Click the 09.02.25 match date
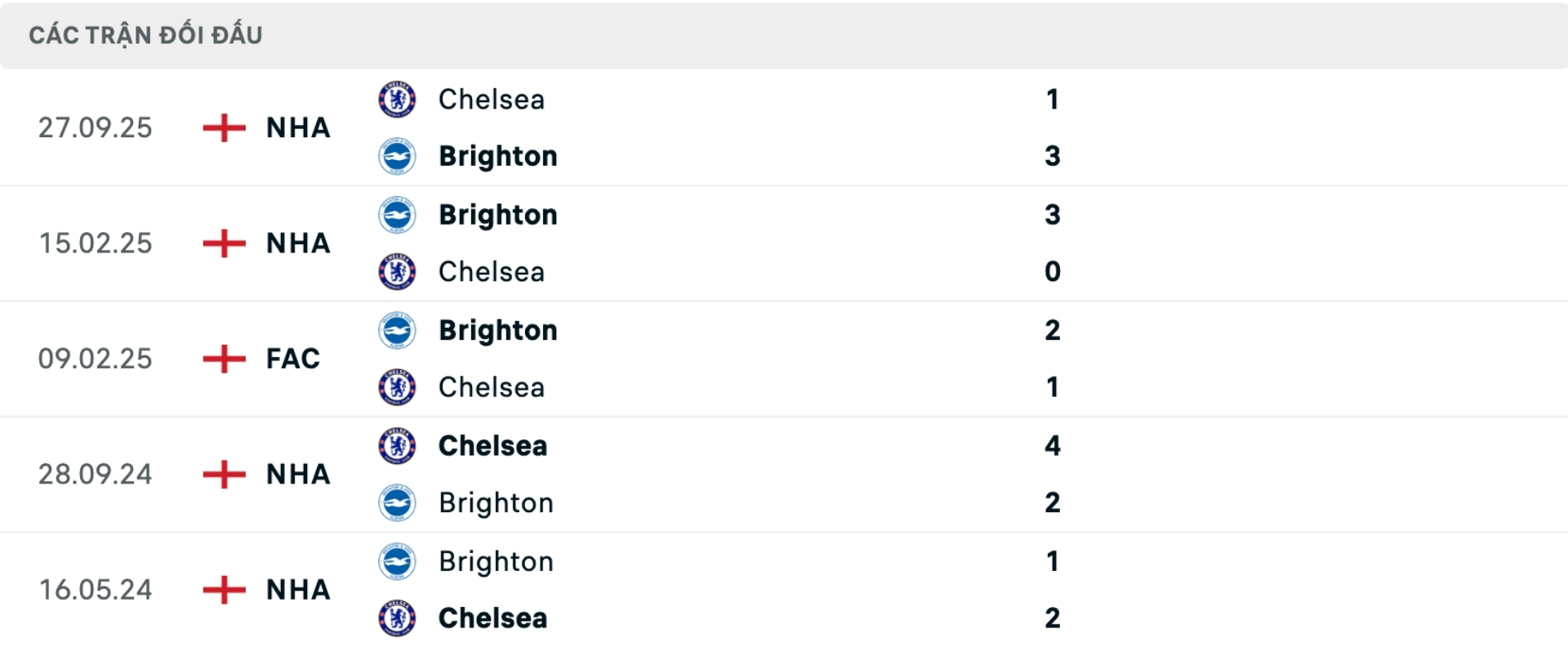The width and height of the screenshot is (1568, 647). click(x=95, y=359)
